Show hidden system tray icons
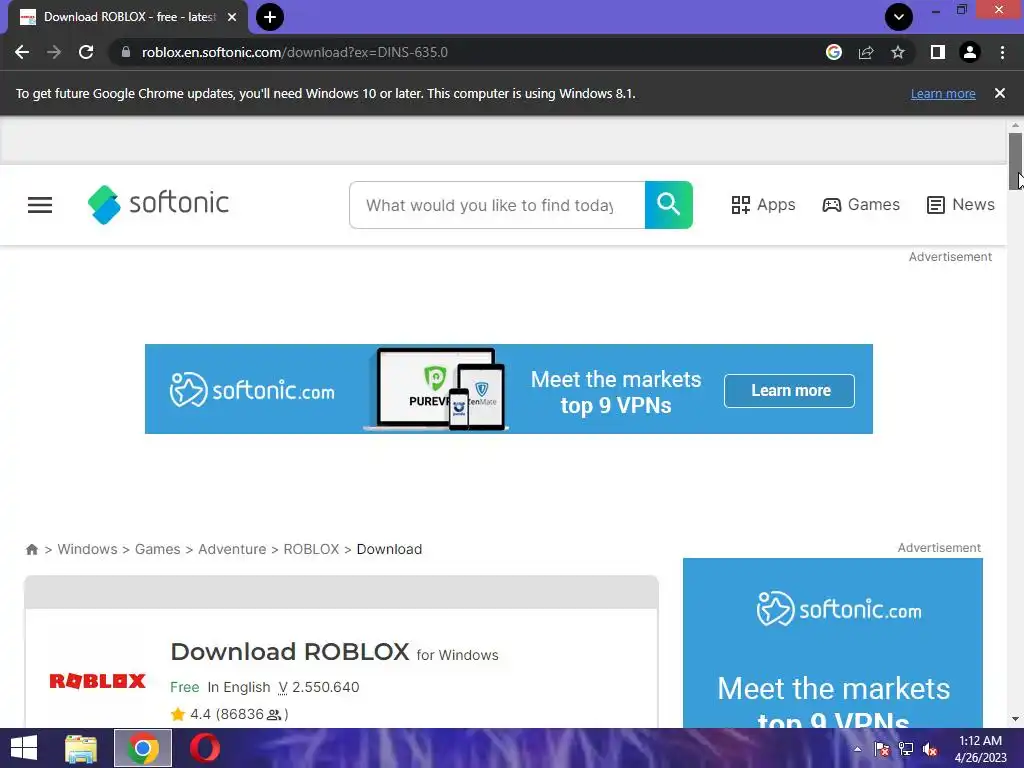Image resolution: width=1024 pixels, height=768 pixels. click(857, 749)
